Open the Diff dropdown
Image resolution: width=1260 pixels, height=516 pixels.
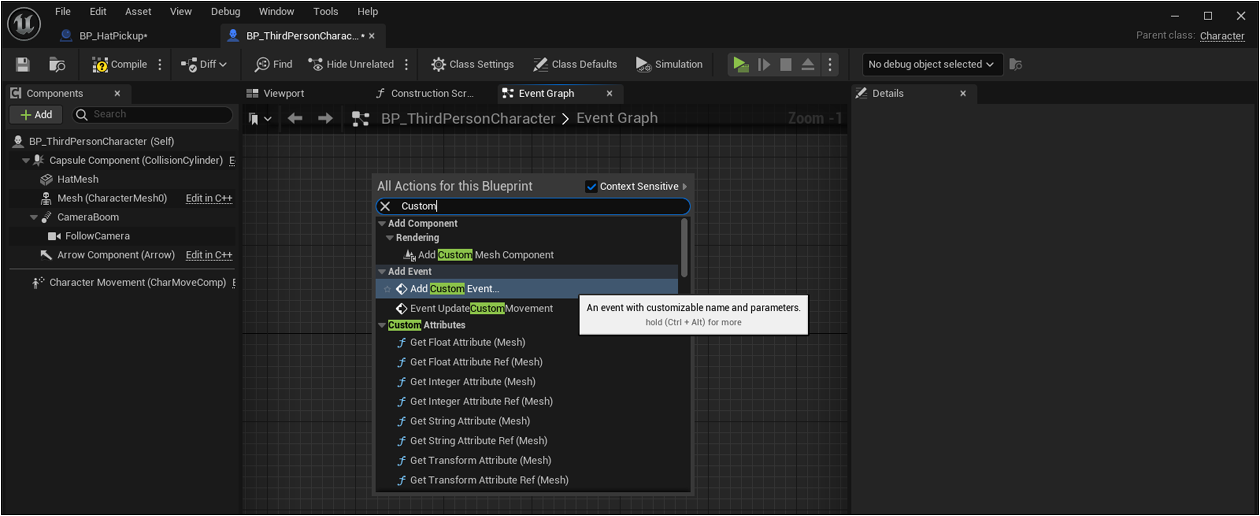tap(204, 64)
